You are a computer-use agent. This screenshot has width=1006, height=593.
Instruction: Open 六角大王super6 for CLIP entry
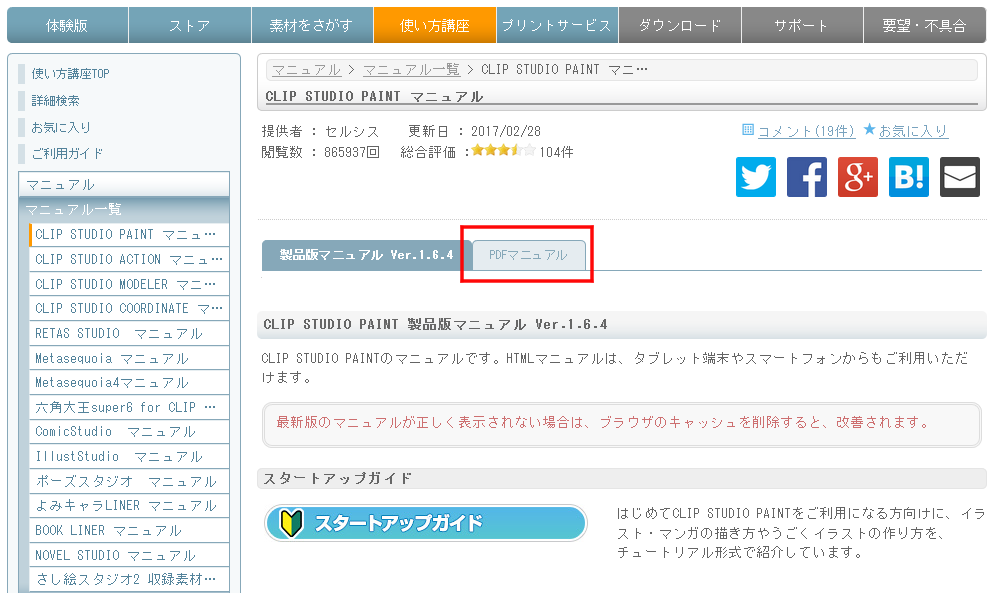(x=129, y=407)
